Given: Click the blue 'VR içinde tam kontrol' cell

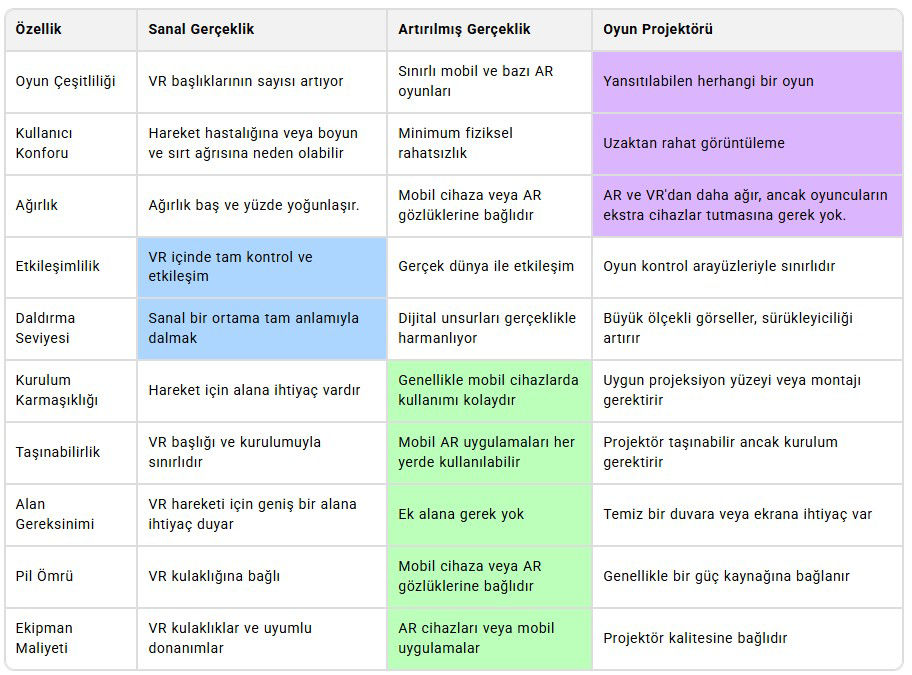Looking at the screenshot, I should click(x=230, y=267).
